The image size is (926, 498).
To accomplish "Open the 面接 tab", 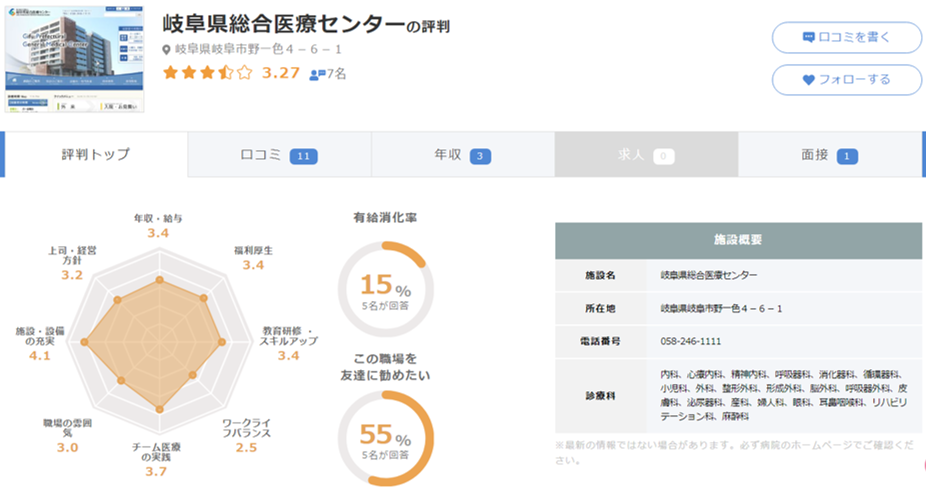I will tap(830, 155).
